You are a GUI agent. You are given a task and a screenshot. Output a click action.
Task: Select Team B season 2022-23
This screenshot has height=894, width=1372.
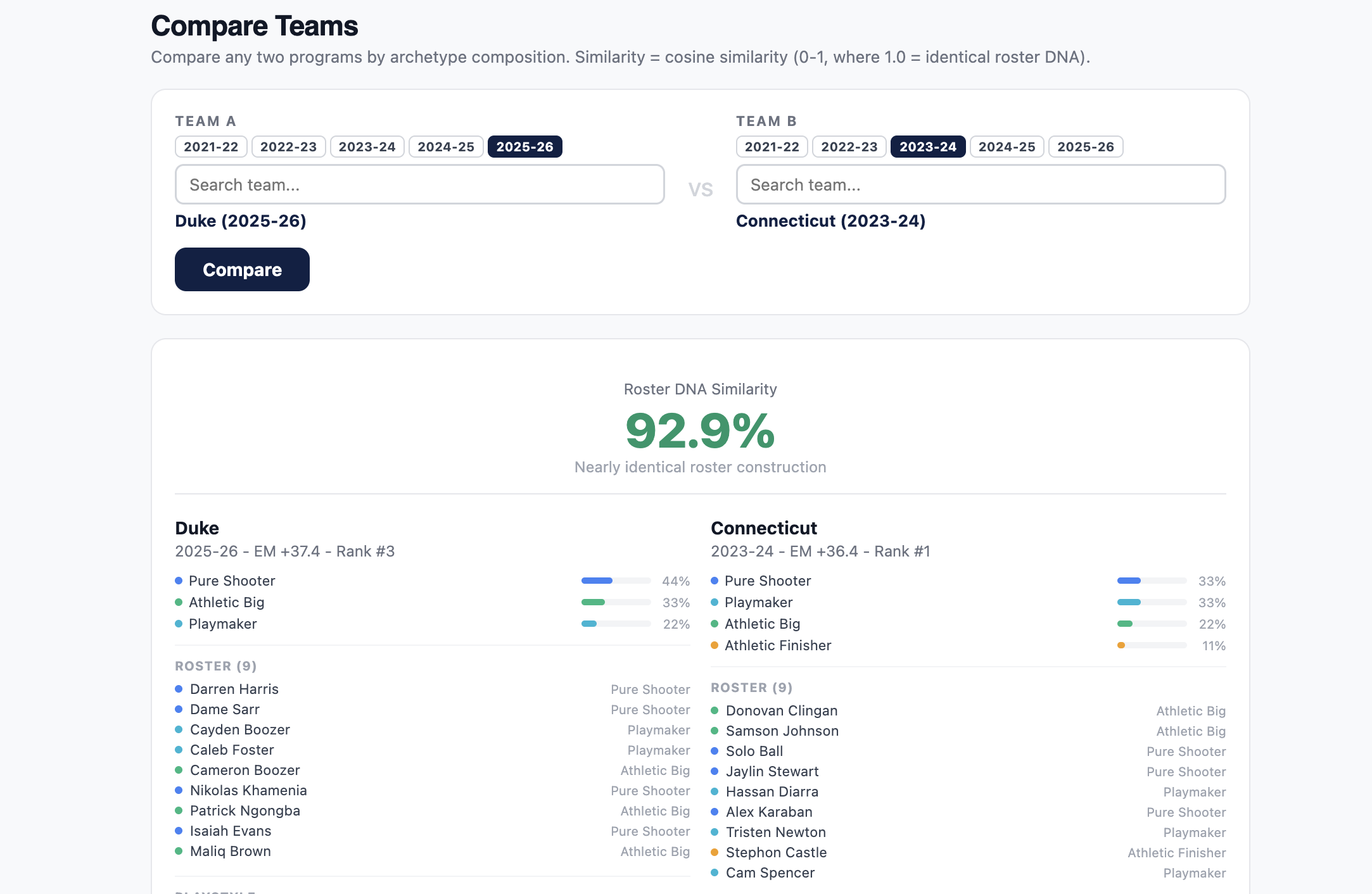pyautogui.click(x=849, y=147)
